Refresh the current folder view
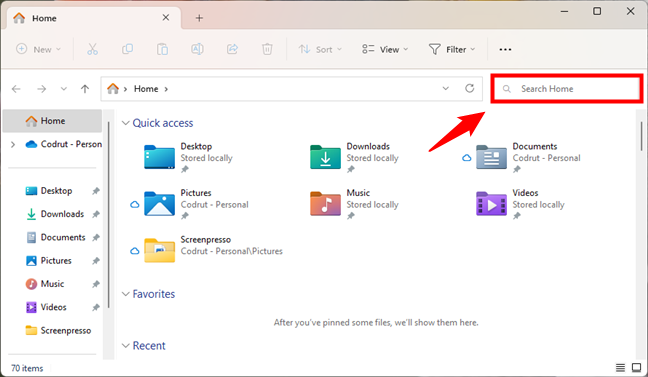This screenshot has height=377, width=648. click(469, 88)
